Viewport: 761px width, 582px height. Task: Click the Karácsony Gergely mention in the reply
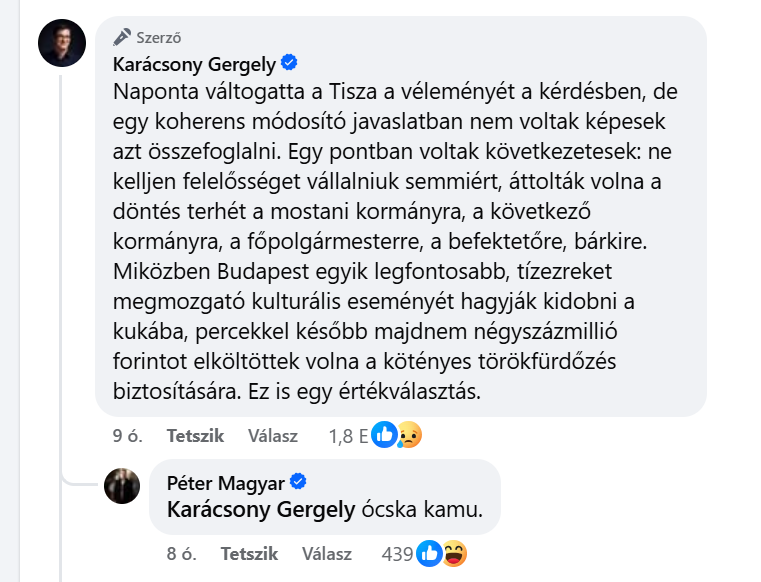tap(261, 509)
